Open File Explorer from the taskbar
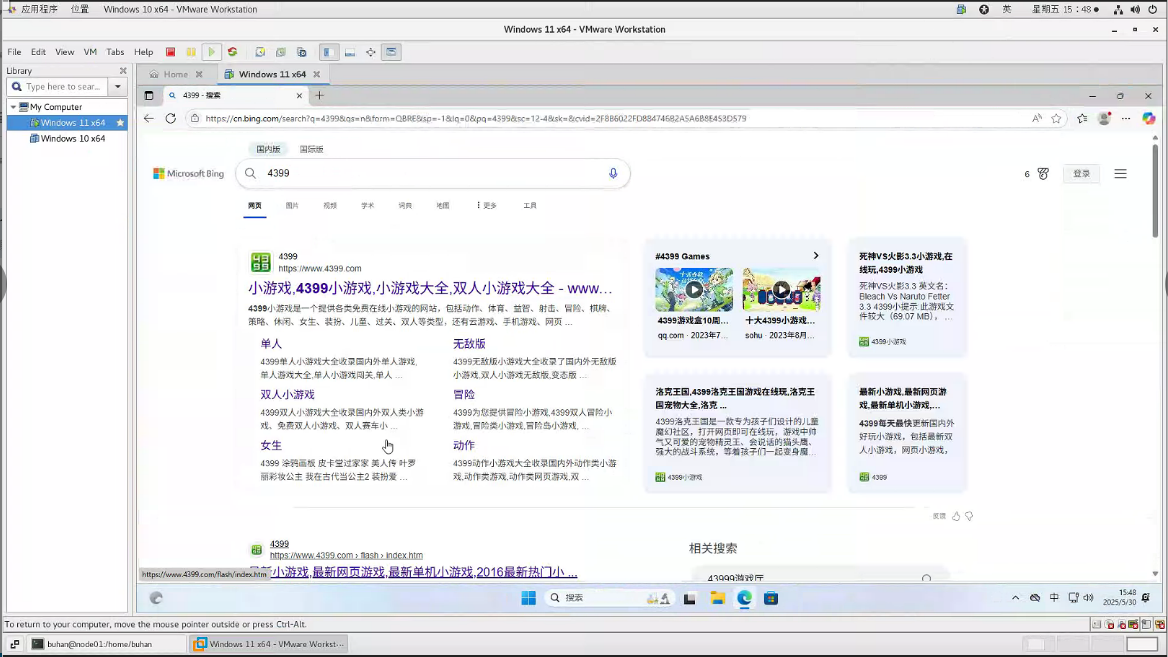 (717, 598)
